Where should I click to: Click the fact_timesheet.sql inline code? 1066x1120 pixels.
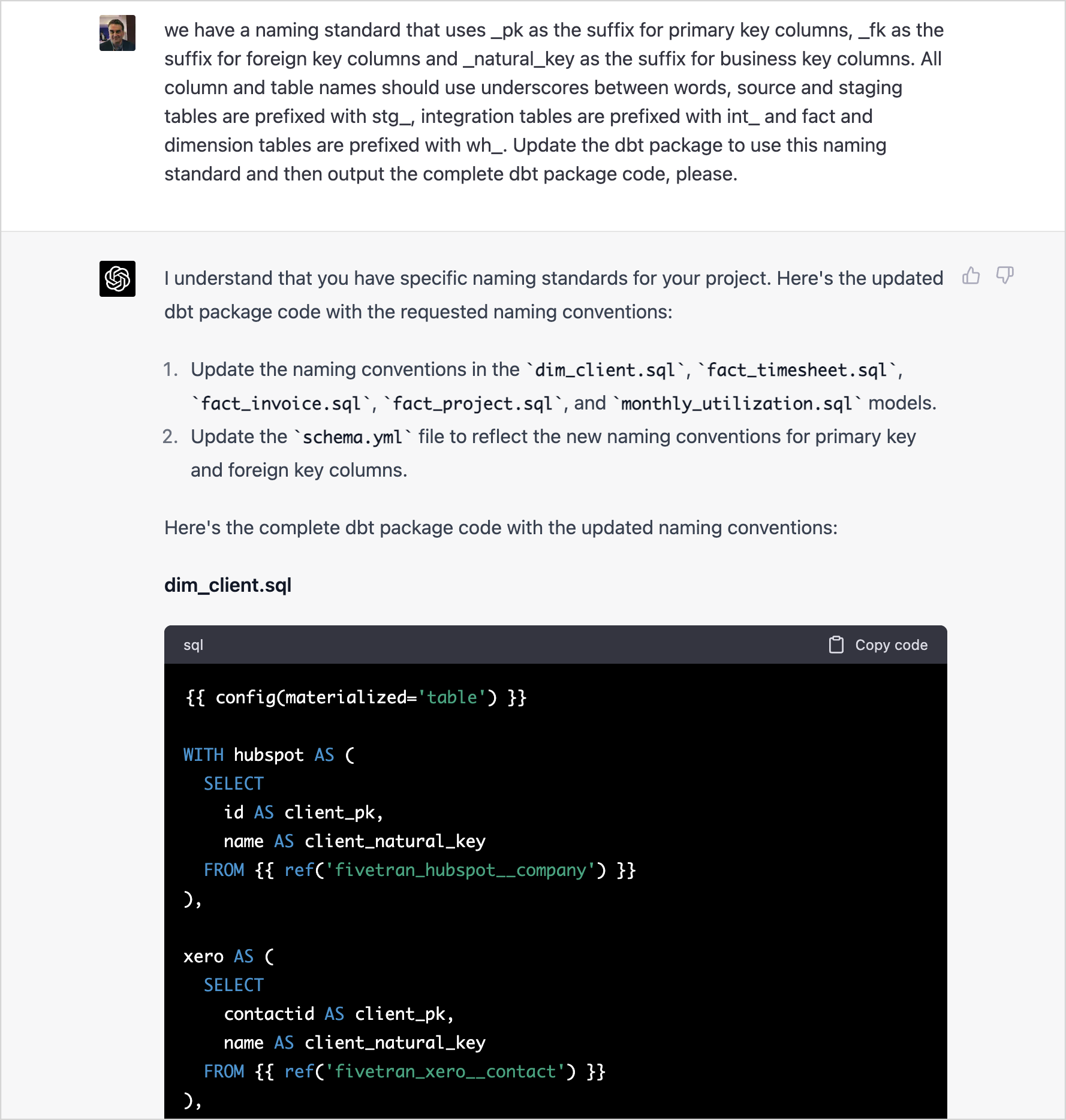pos(797,370)
